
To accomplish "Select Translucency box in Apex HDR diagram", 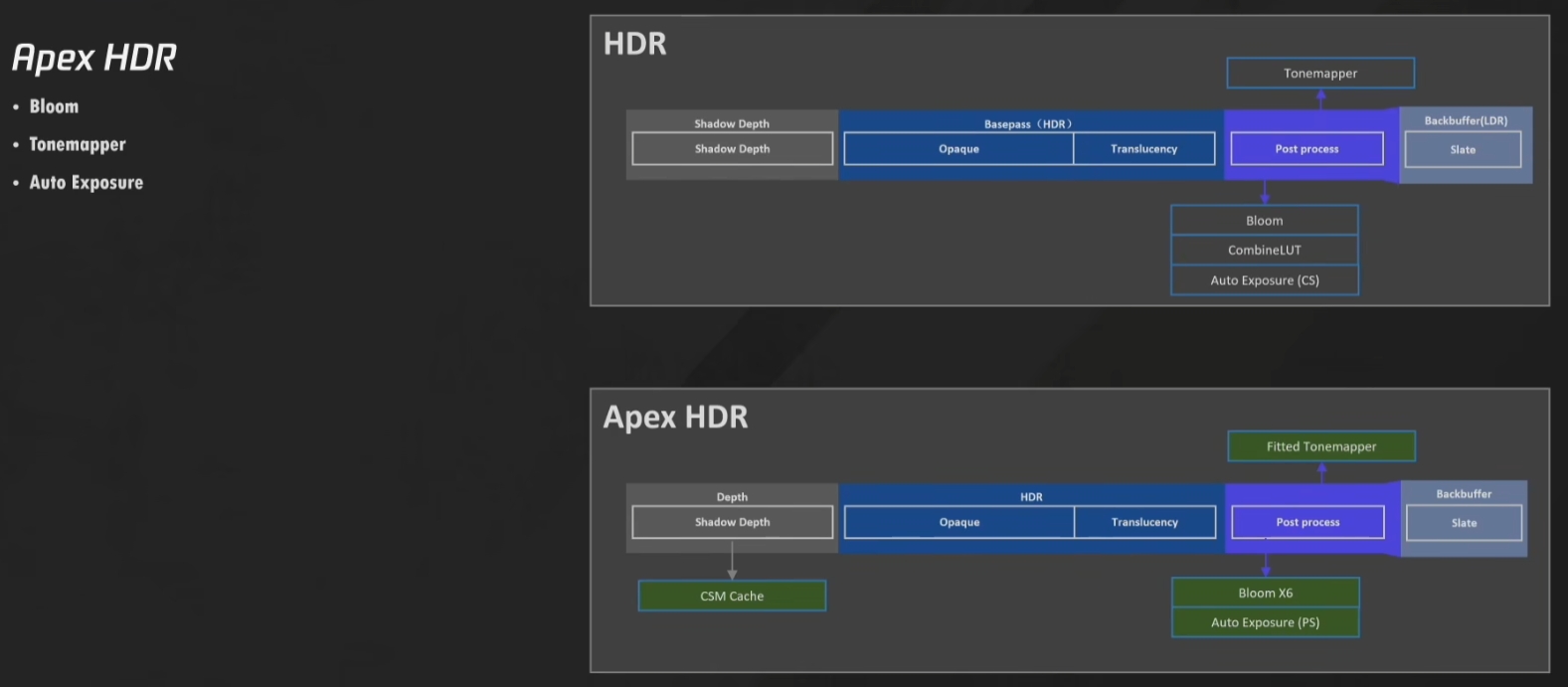I will pyautogui.click(x=1144, y=522).
